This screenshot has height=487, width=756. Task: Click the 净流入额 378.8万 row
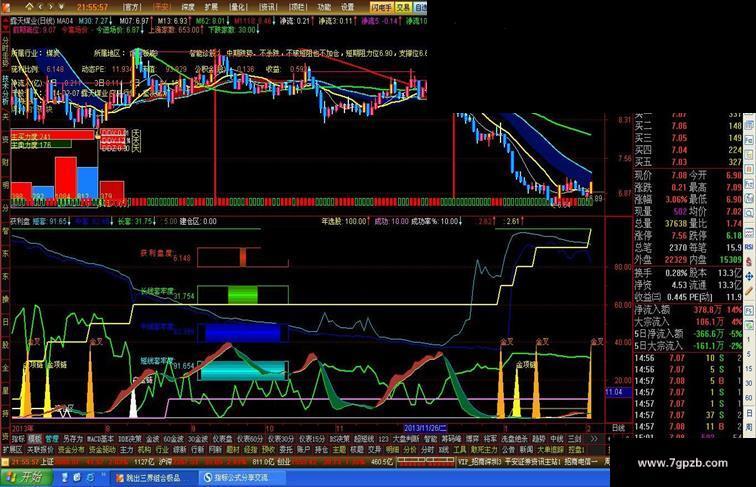[688, 310]
